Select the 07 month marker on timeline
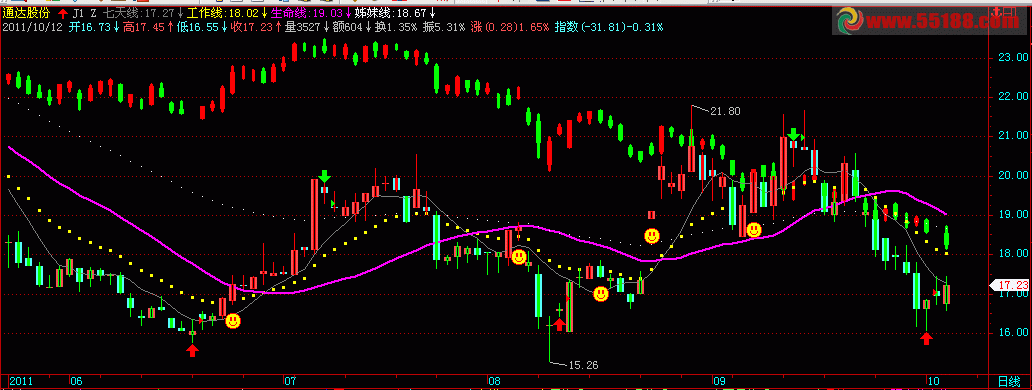The image size is (1032, 390). (x=290, y=381)
